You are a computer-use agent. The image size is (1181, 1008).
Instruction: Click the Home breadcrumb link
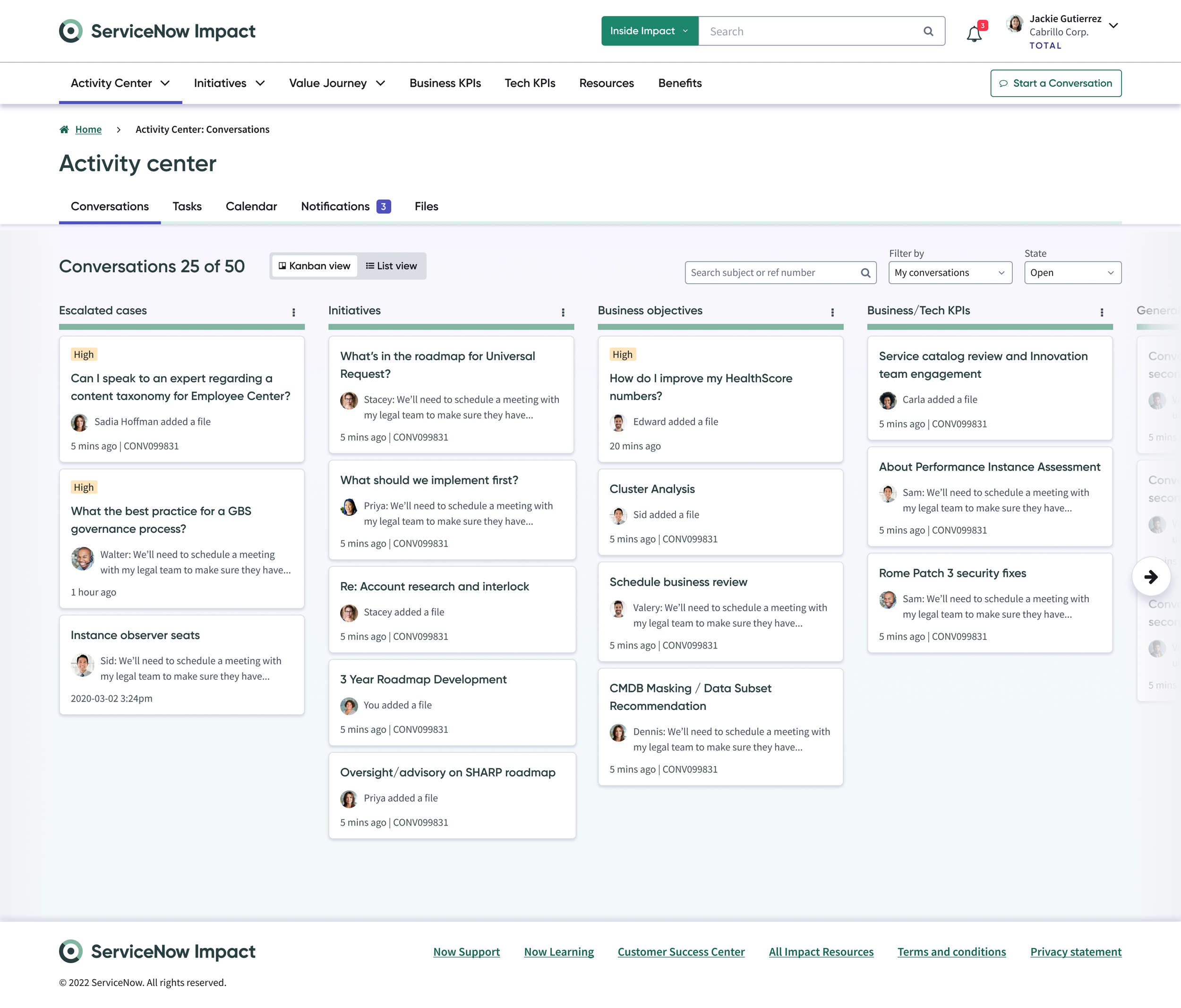tap(88, 129)
